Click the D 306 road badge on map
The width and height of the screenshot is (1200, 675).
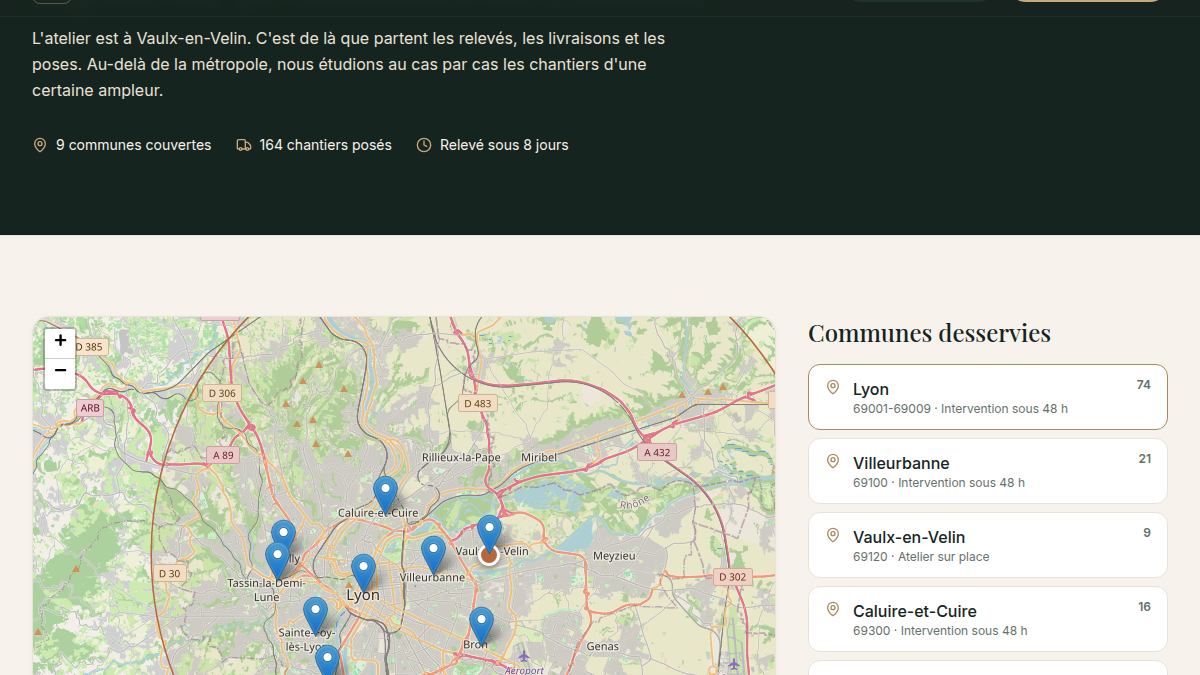222,393
